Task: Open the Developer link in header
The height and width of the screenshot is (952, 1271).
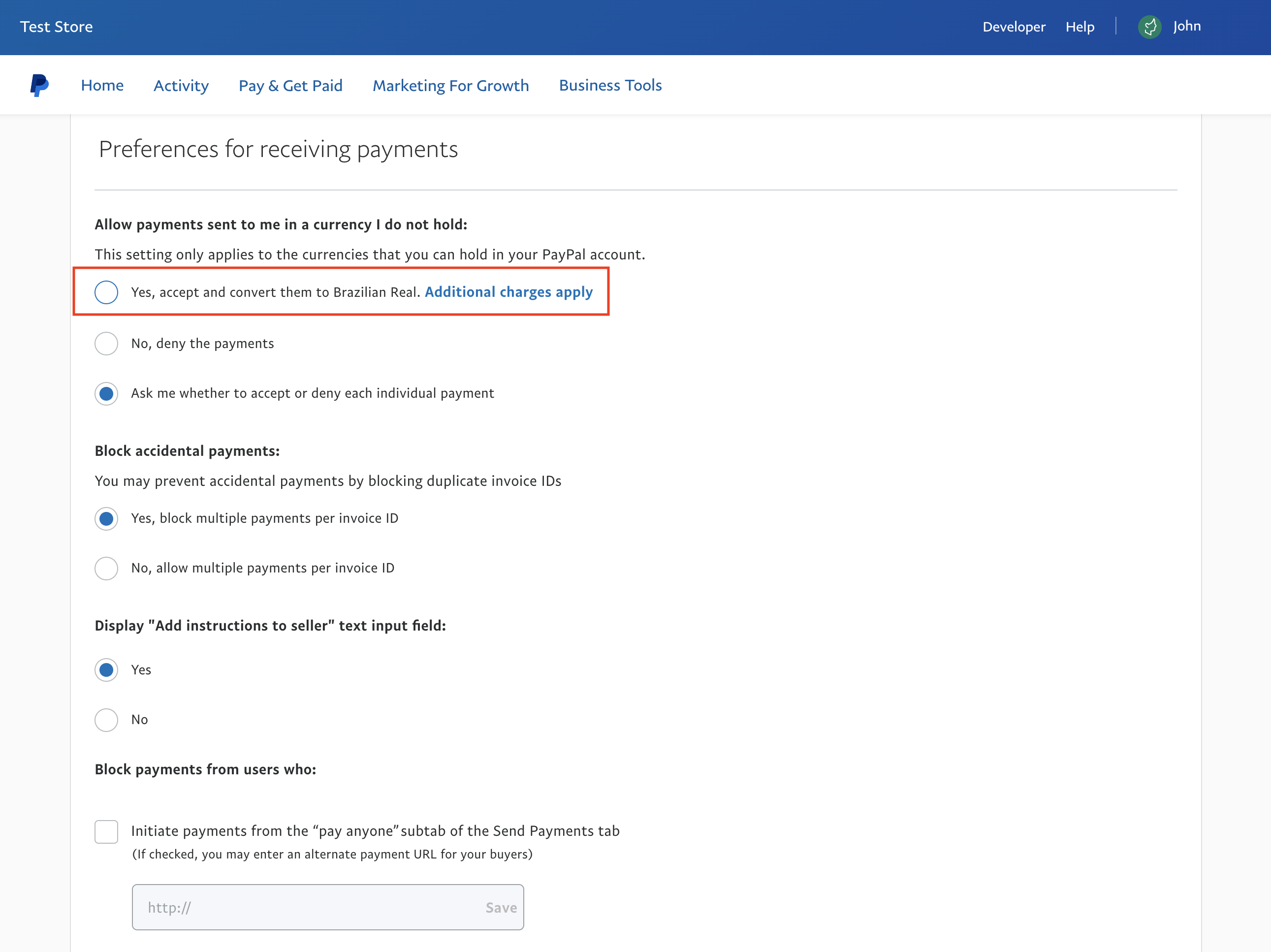Action: point(1014,27)
